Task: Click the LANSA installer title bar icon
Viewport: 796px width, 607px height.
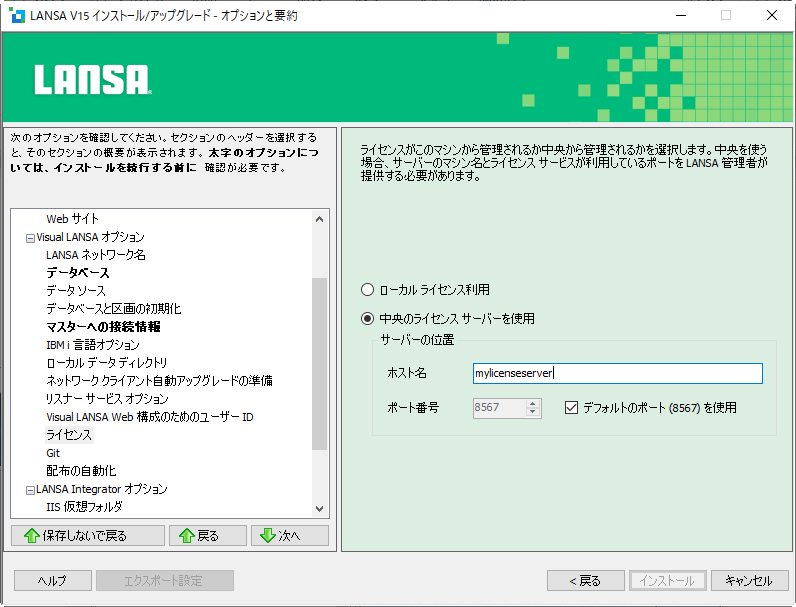Action: pyautogui.click(x=17, y=15)
